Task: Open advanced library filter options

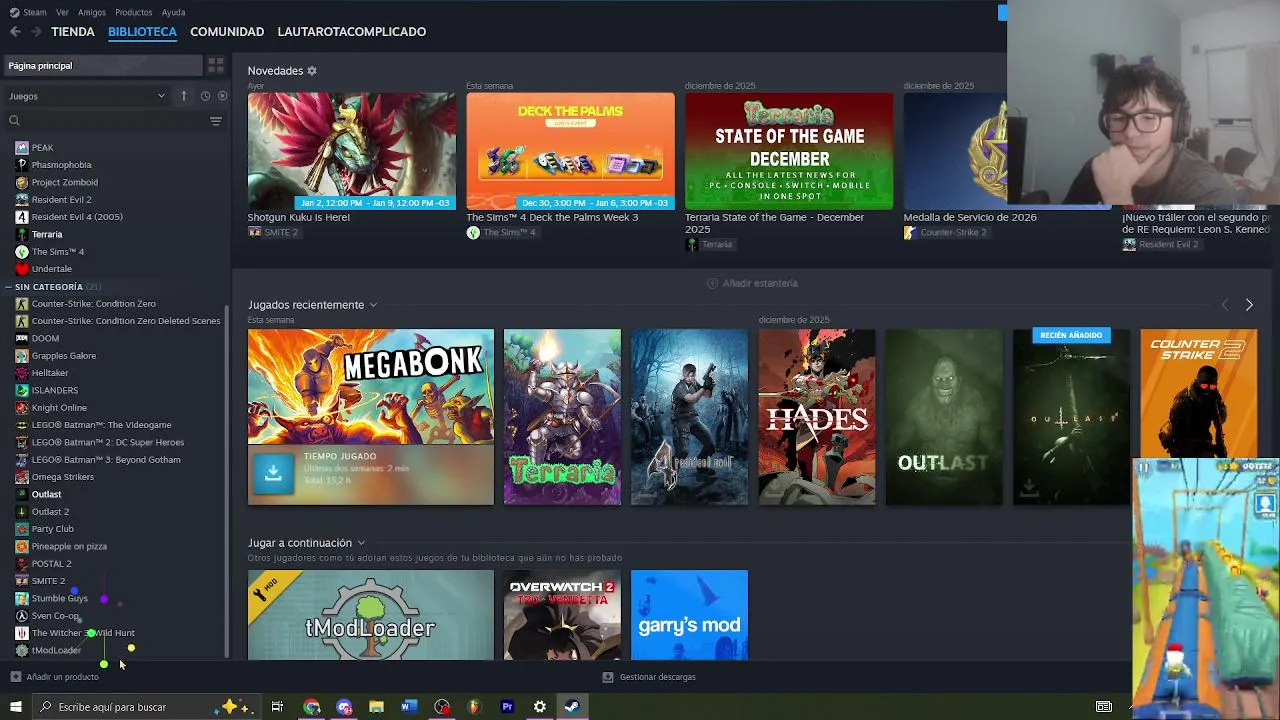Action: pyautogui.click(x=215, y=121)
